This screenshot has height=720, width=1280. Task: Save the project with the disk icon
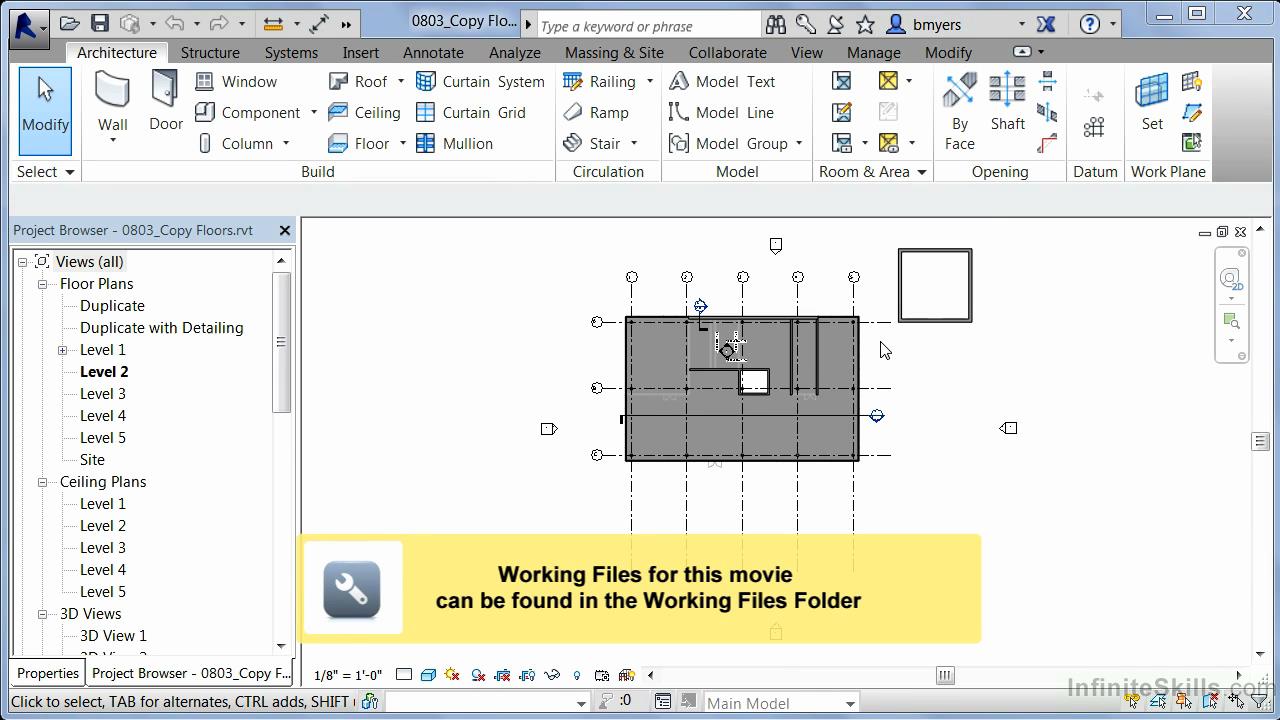[x=100, y=24]
